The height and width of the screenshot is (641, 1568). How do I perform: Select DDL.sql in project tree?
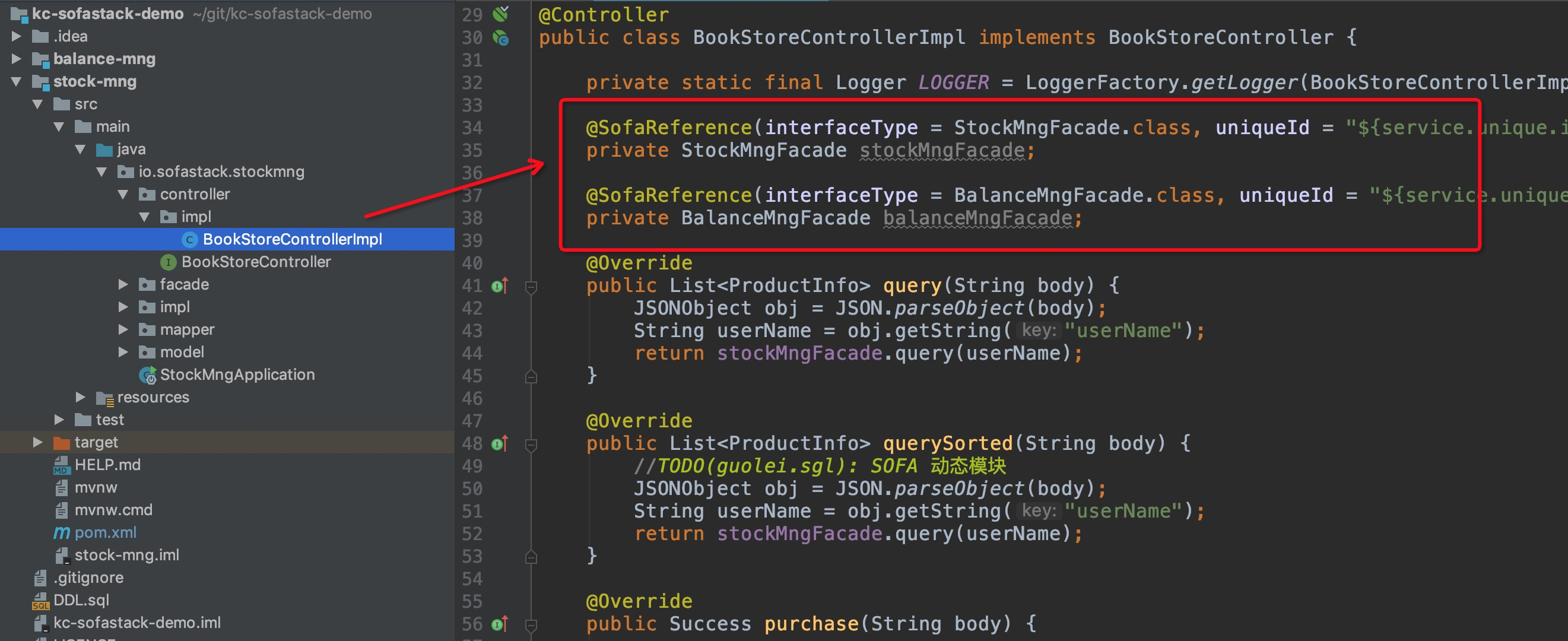coord(227,600)
